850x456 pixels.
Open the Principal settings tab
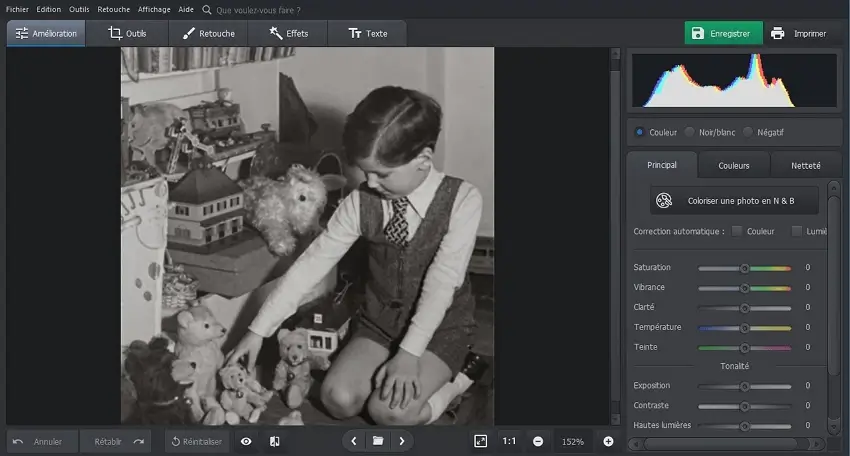coord(661,165)
